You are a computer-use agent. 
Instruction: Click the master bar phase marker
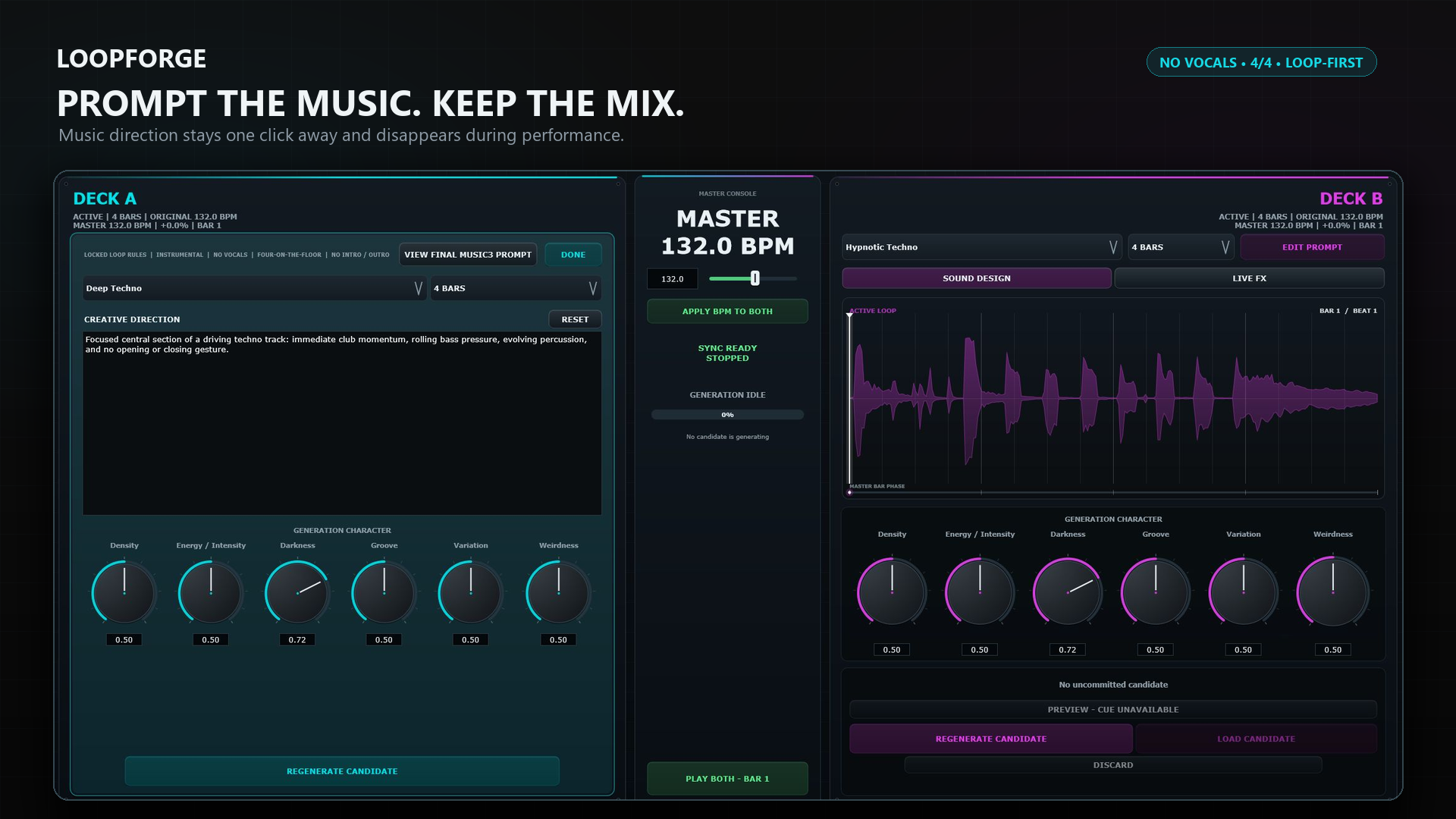[849, 492]
